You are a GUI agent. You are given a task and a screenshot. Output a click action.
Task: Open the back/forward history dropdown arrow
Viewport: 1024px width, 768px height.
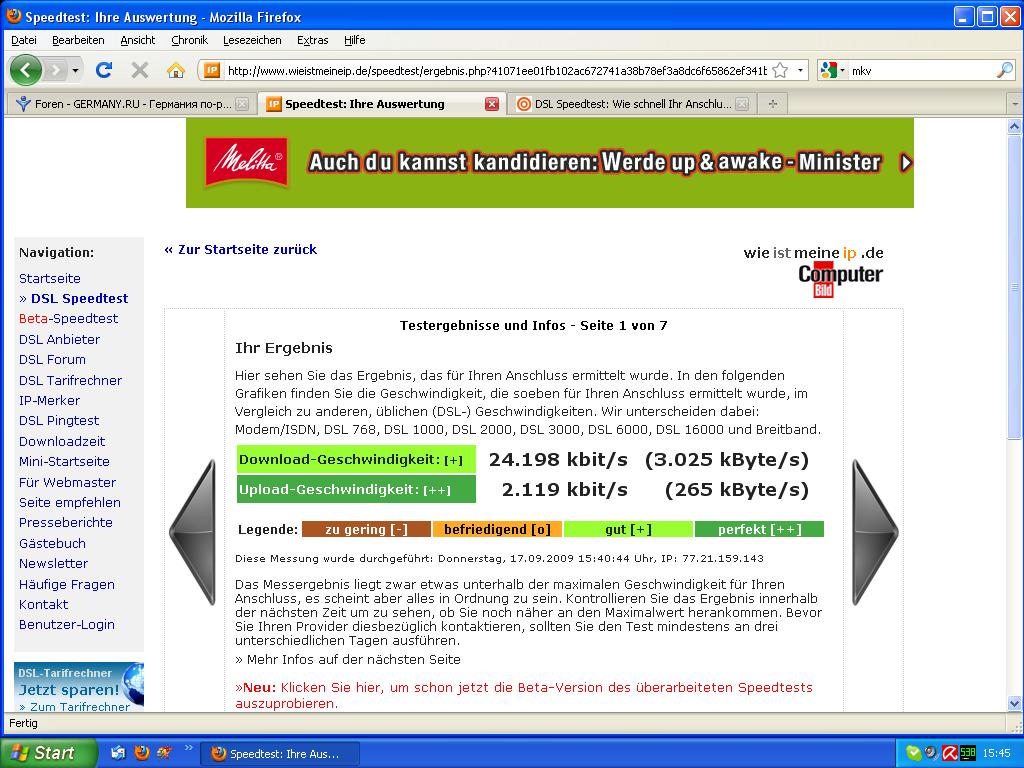coord(75,70)
